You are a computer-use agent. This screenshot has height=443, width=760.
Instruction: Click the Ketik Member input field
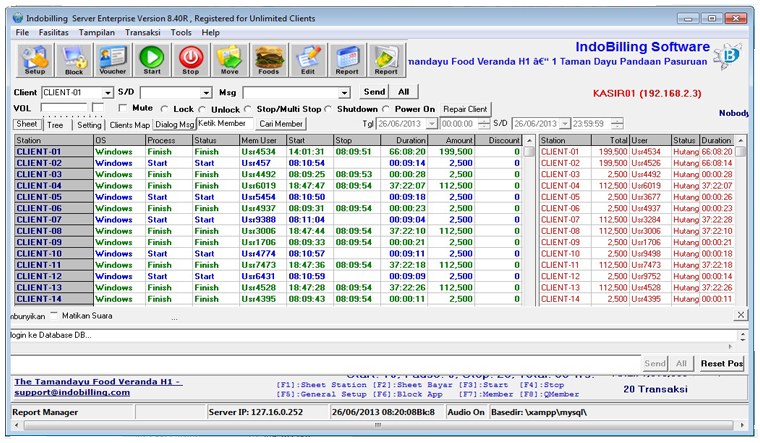tap(224, 124)
